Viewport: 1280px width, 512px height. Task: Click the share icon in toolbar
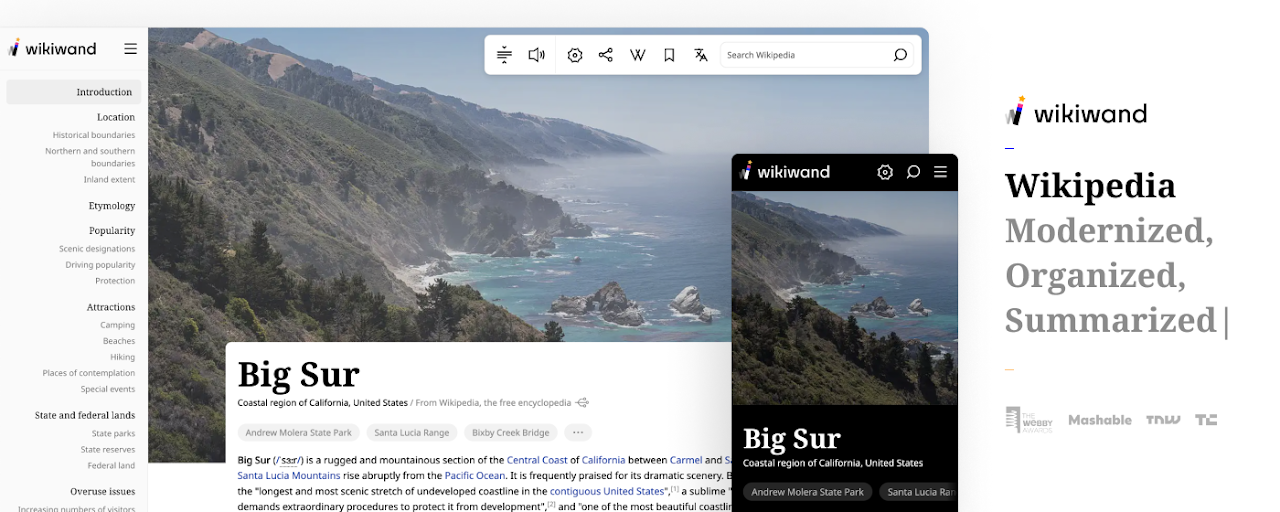point(605,55)
